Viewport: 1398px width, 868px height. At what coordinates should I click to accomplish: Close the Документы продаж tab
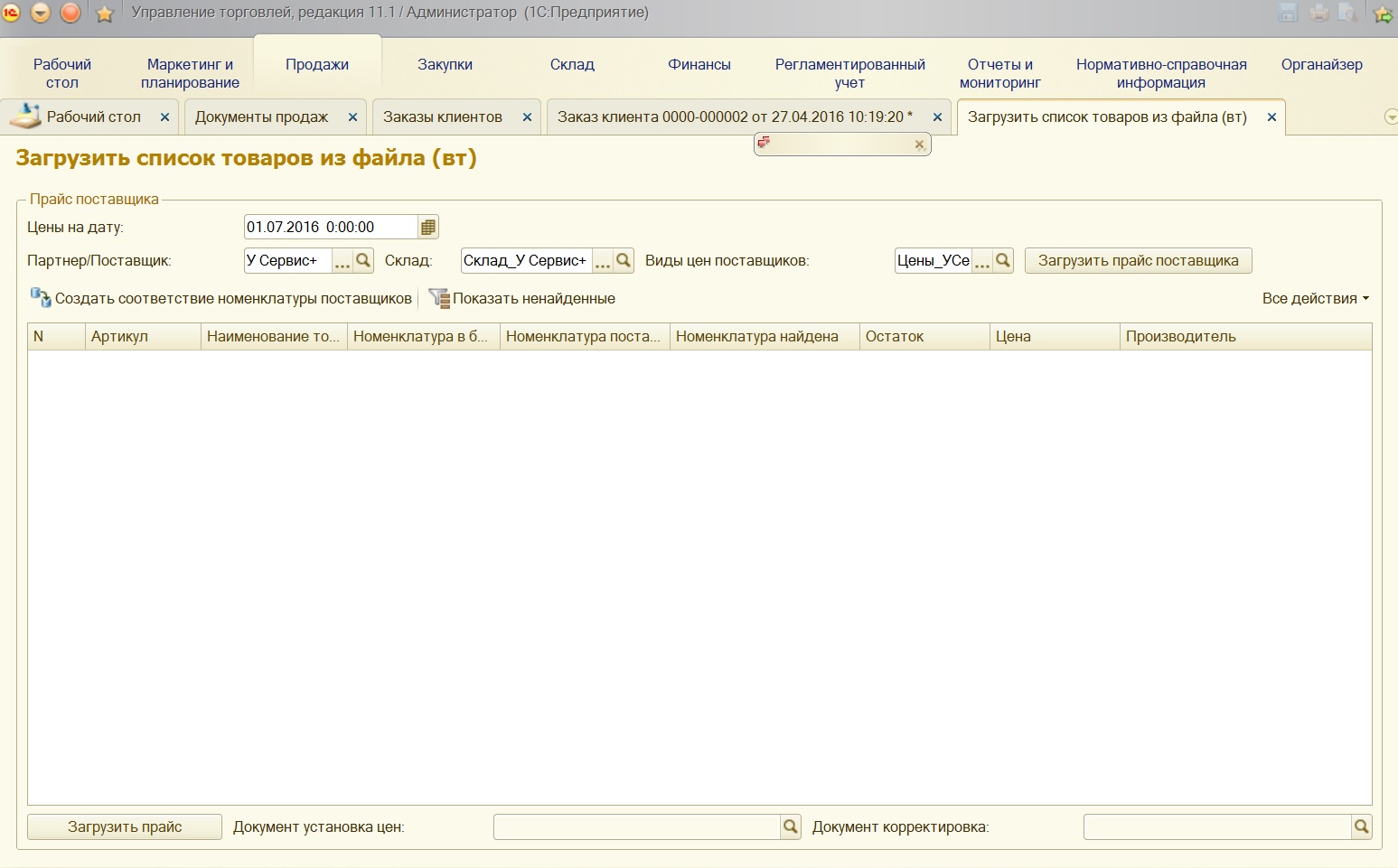pos(352,117)
